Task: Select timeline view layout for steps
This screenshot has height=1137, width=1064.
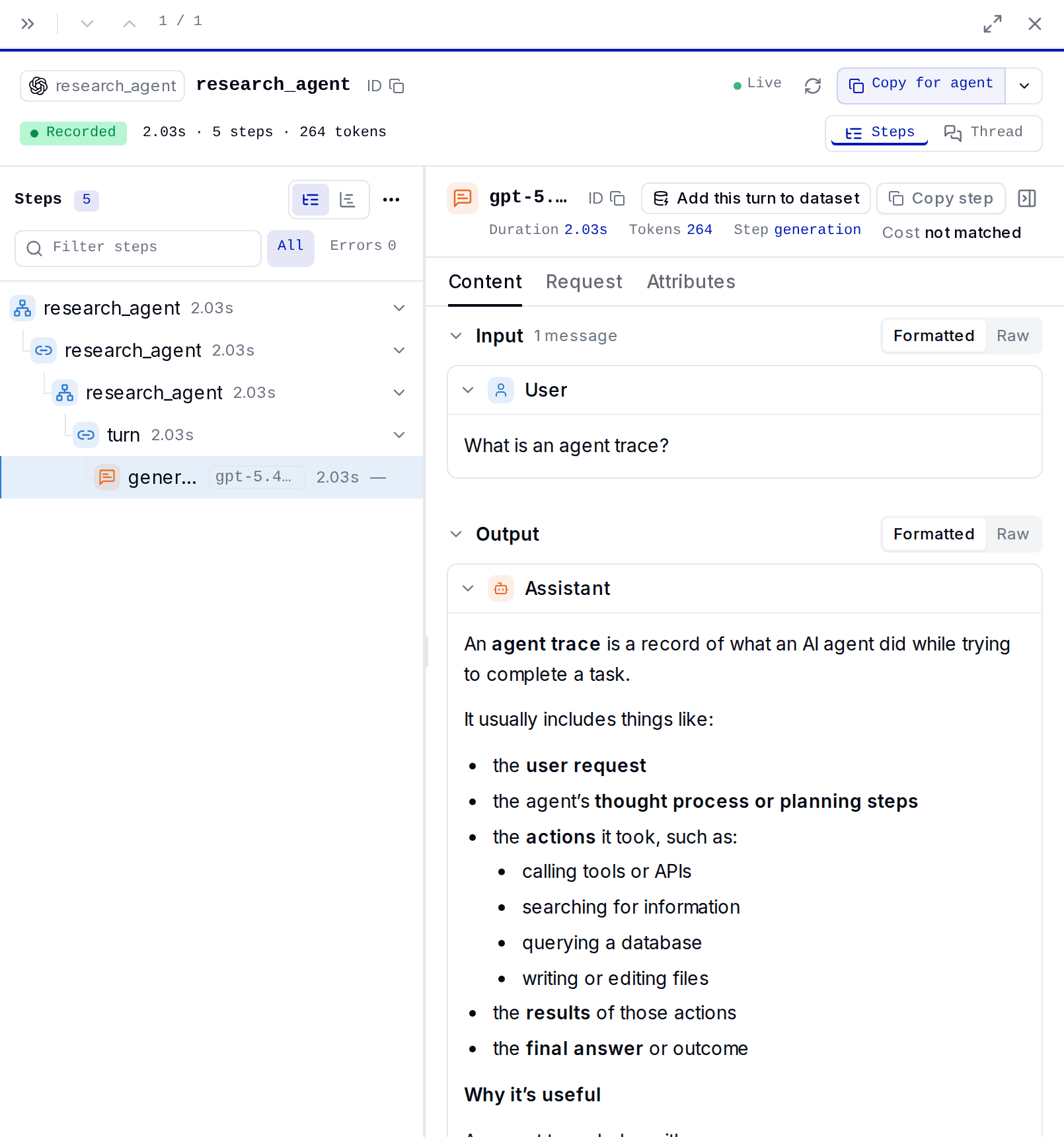Action: [348, 200]
